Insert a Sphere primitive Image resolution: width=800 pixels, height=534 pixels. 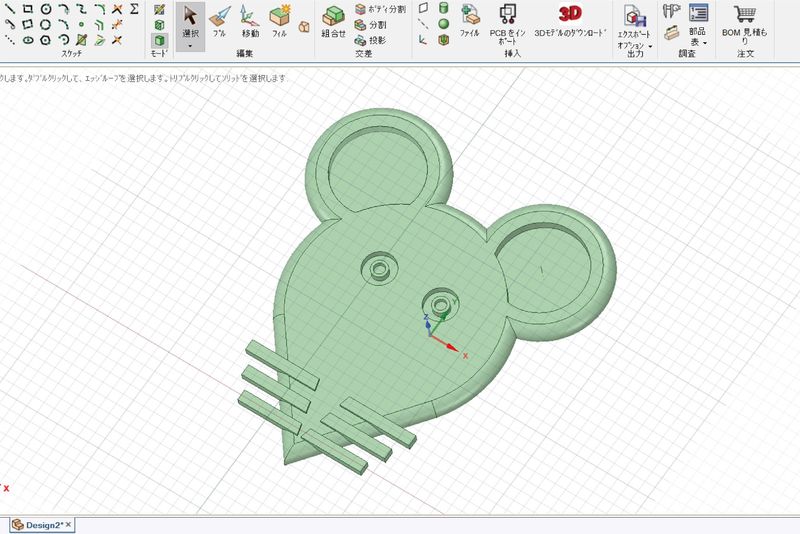pos(444,24)
